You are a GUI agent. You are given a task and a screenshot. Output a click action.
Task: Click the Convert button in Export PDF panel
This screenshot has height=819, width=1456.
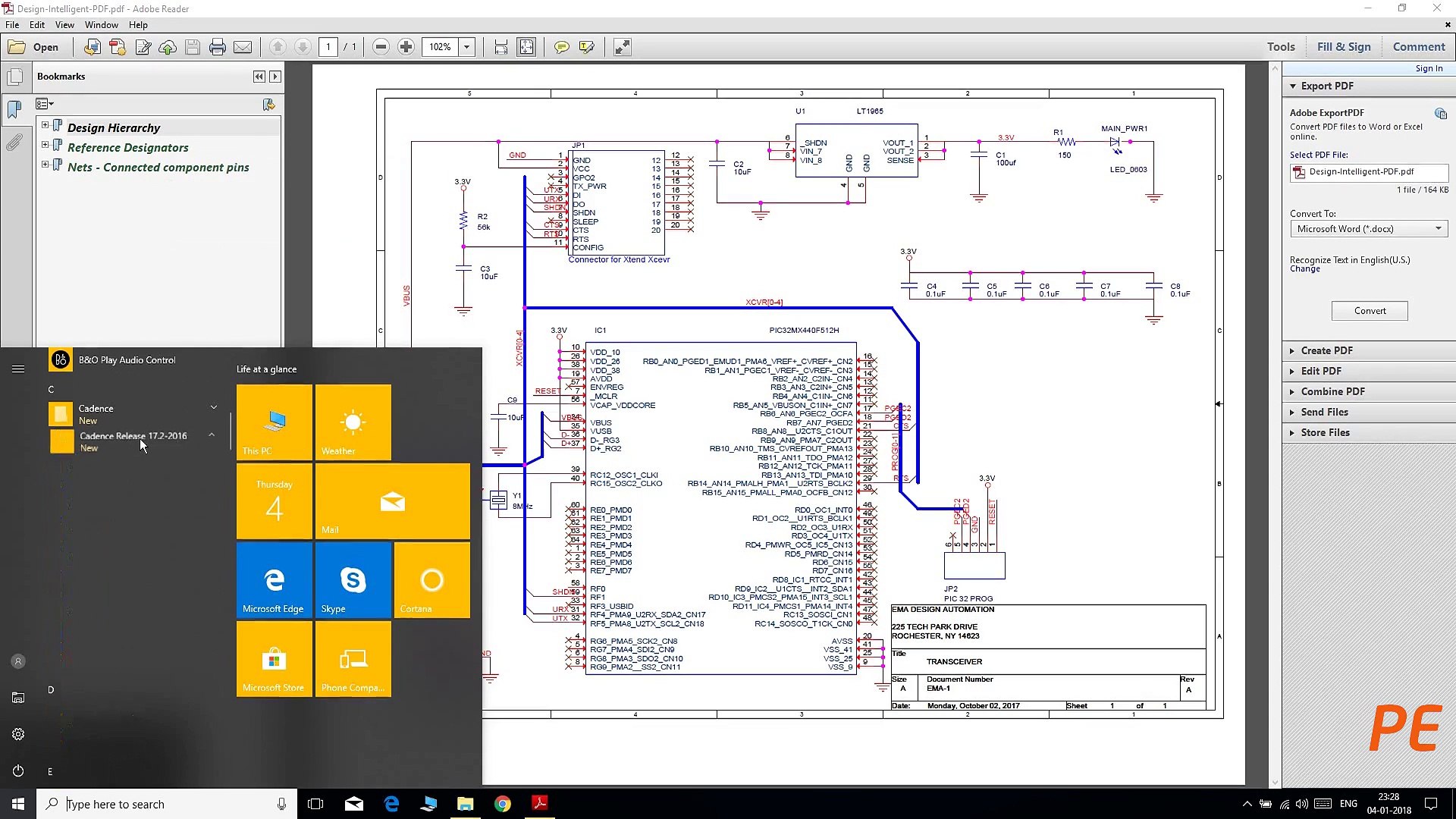pos(1369,310)
